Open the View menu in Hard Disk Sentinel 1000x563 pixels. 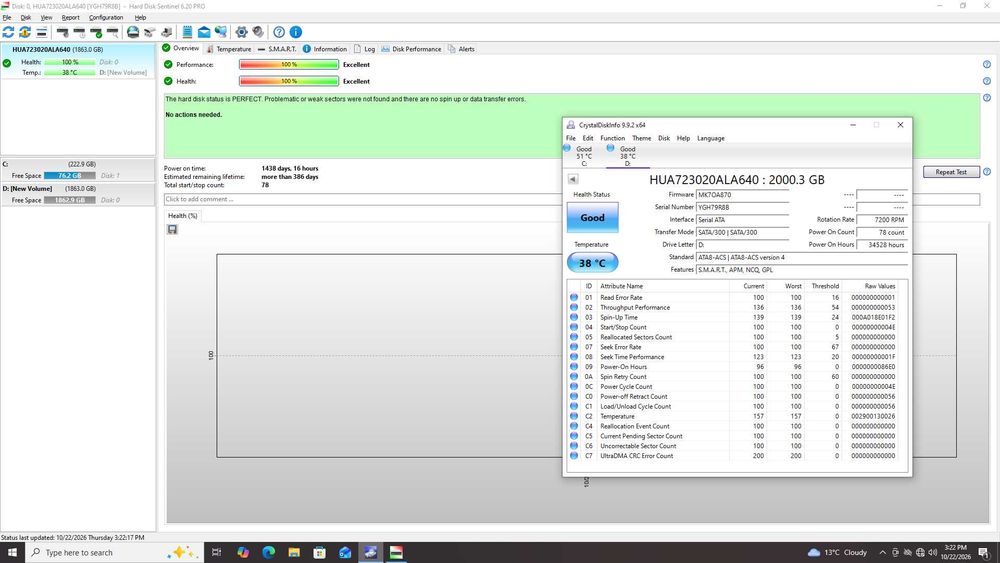(47, 18)
